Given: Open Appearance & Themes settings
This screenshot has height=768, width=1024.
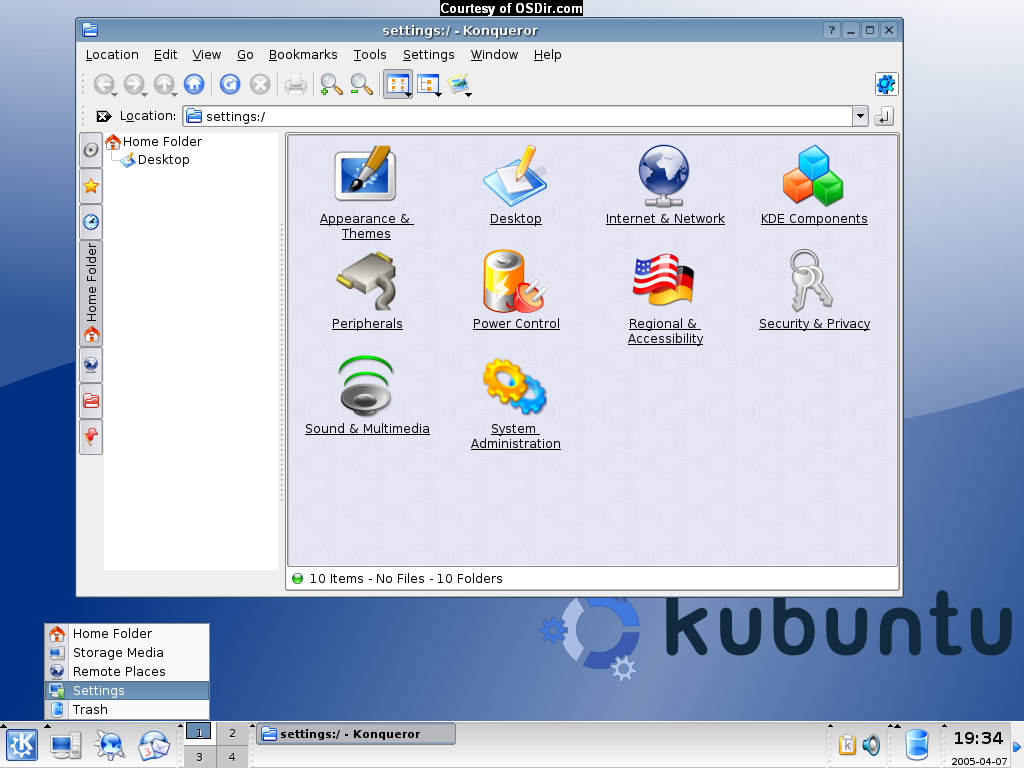Looking at the screenshot, I should (366, 193).
